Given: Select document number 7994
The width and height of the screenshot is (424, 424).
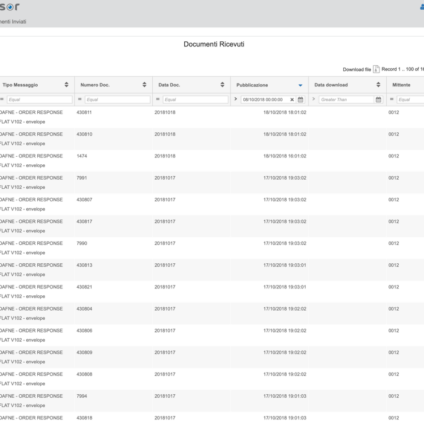Looking at the screenshot, I should pyautogui.click(x=82, y=396).
